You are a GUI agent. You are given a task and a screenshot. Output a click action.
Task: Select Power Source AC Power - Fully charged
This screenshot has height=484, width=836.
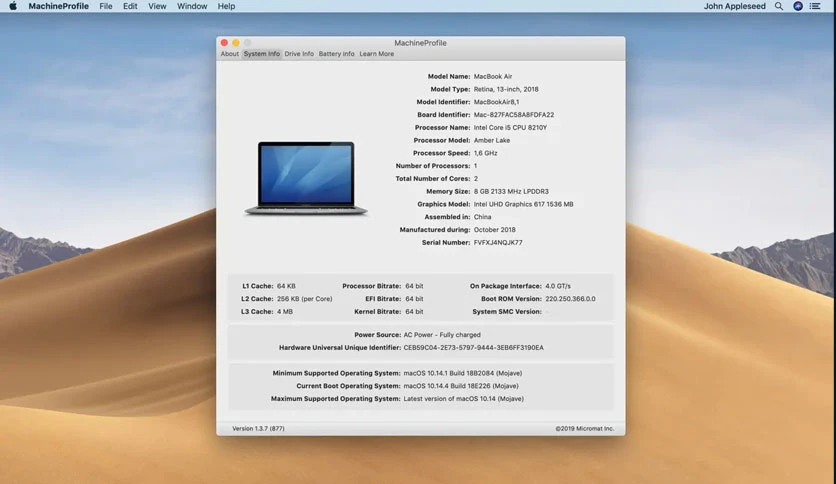coord(442,335)
